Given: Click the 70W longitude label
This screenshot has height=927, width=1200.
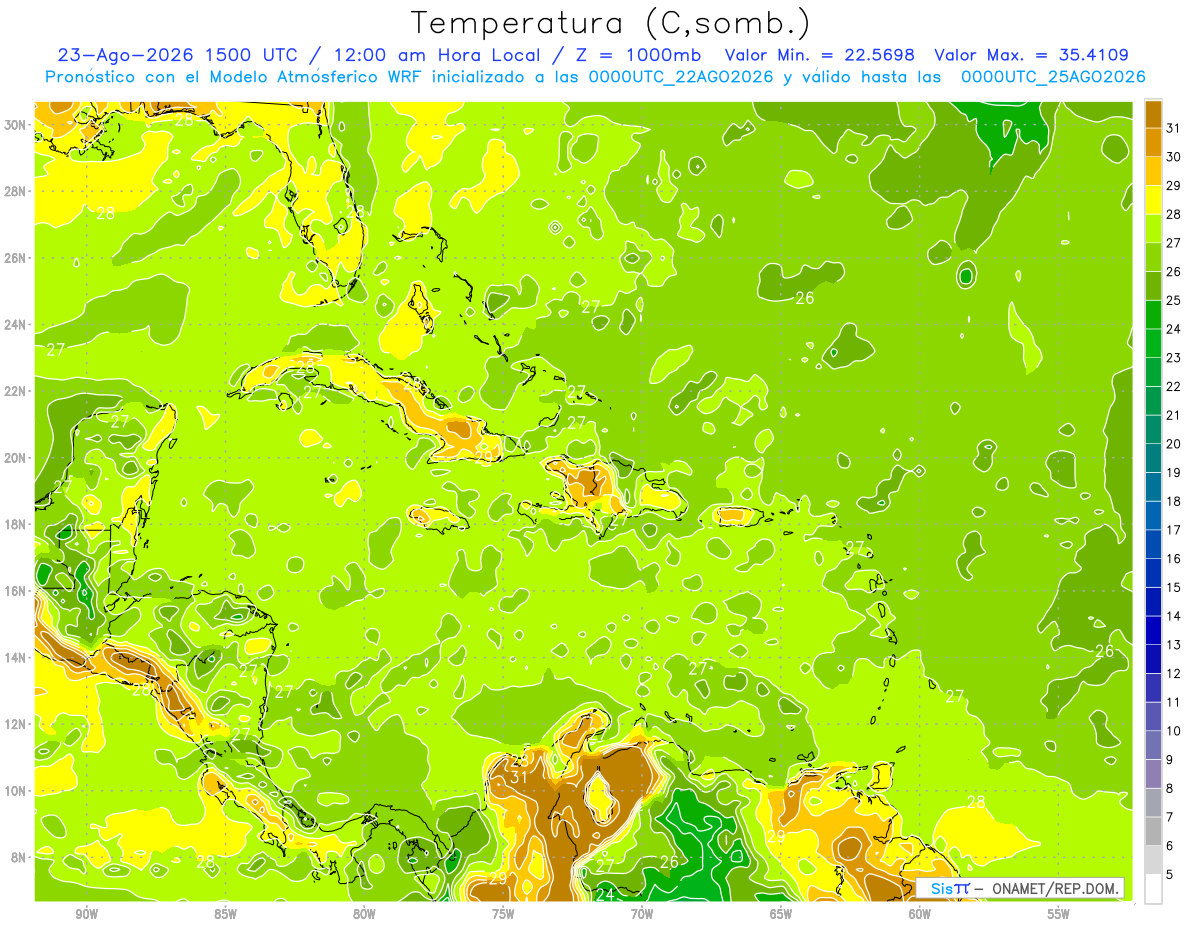Looking at the screenshot, I should [x=642, y=914].
